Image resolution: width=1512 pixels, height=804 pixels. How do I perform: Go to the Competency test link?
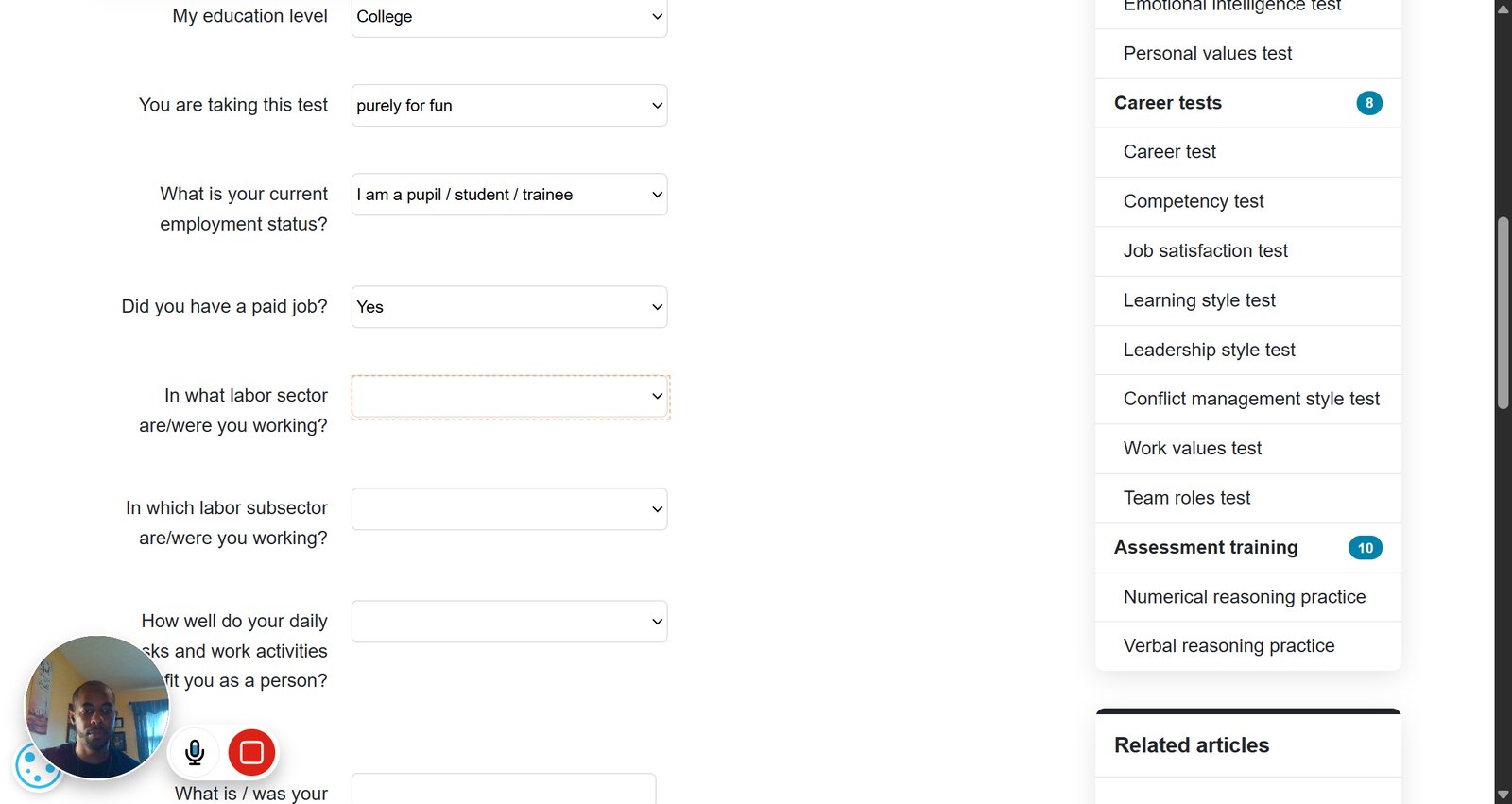click(x=1194, y=201)
